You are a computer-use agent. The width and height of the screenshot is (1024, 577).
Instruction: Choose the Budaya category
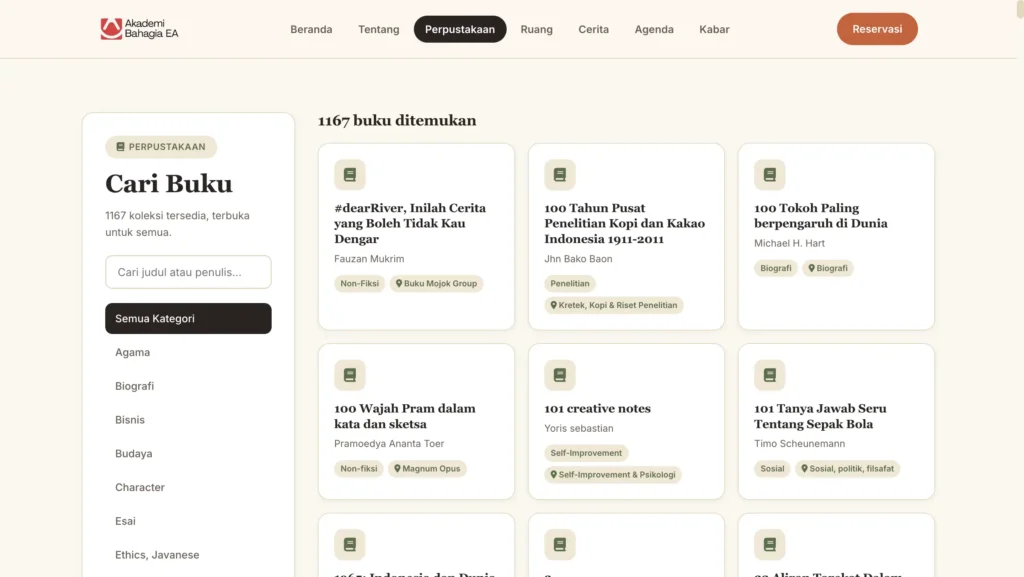[188, 454]
